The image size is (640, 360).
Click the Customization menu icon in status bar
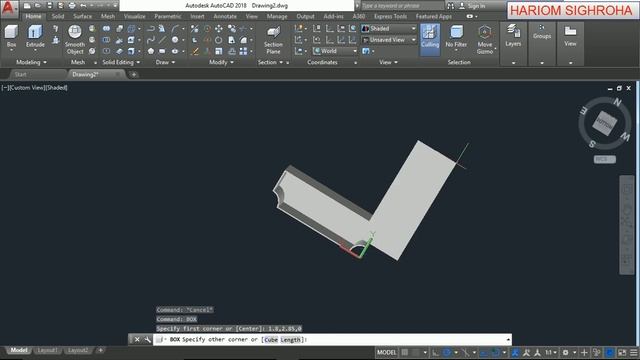(633, 352)
